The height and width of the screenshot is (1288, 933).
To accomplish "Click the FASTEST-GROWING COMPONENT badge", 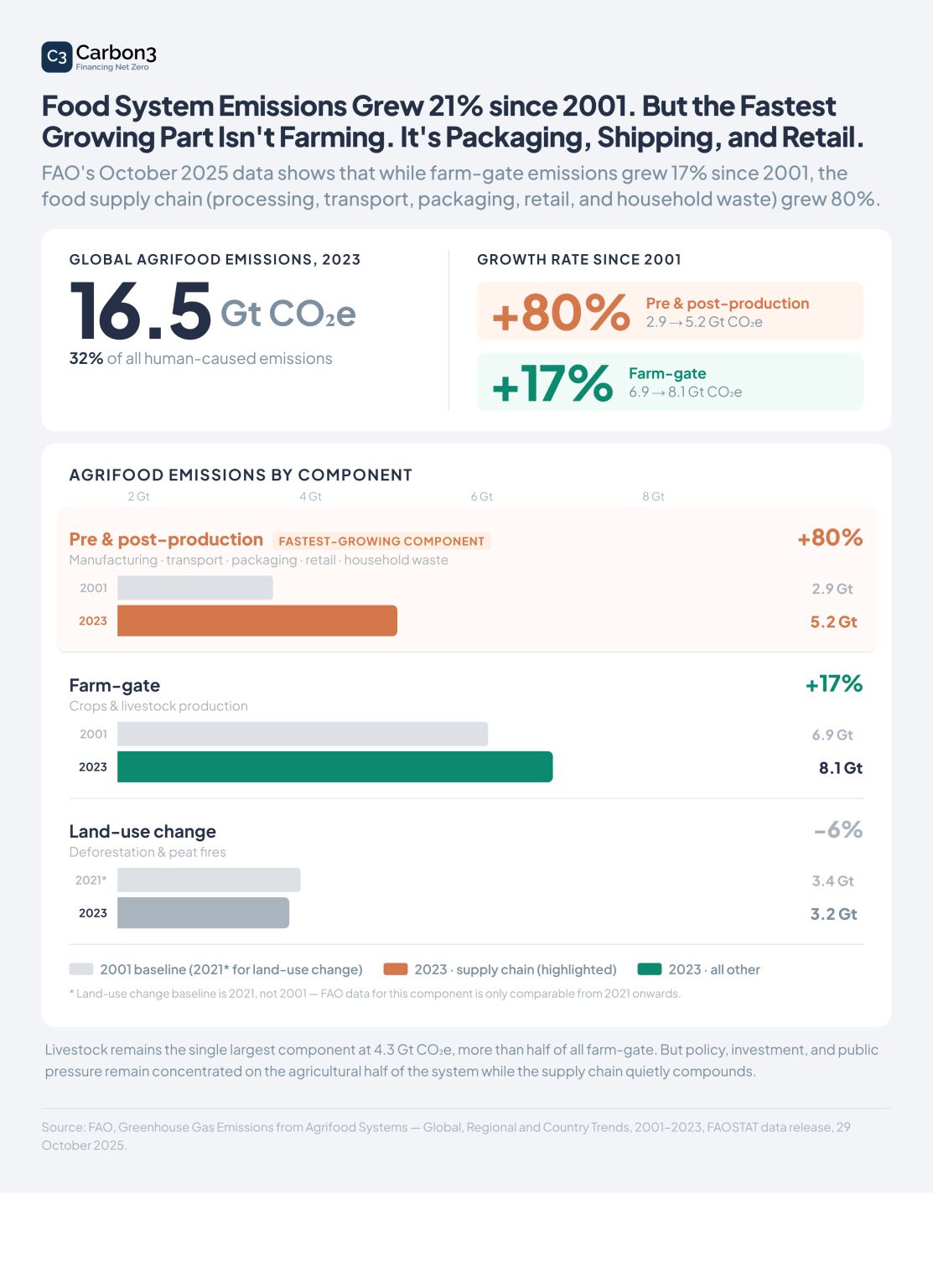I will pyautogui.click(x=381, y=541).
